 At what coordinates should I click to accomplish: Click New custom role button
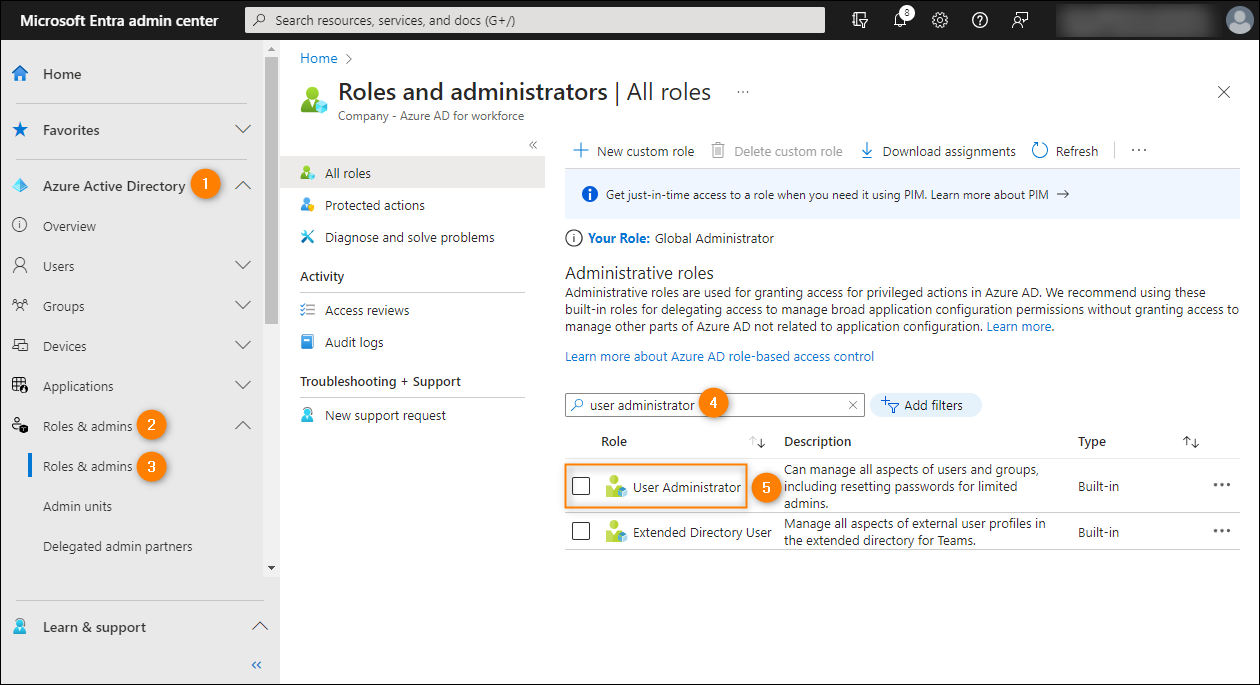pos(633,151)
